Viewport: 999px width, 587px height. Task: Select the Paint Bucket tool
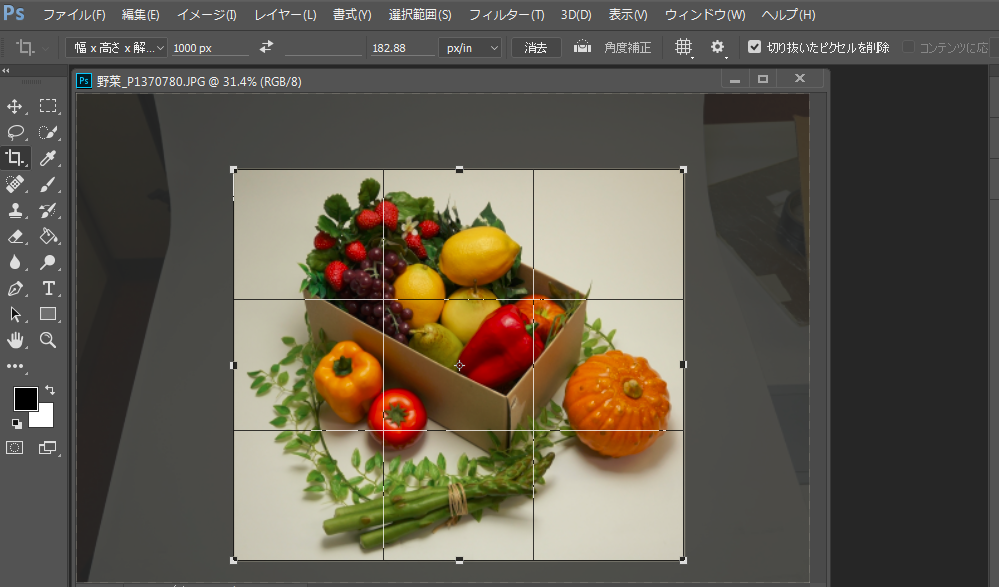click(48, 236)
